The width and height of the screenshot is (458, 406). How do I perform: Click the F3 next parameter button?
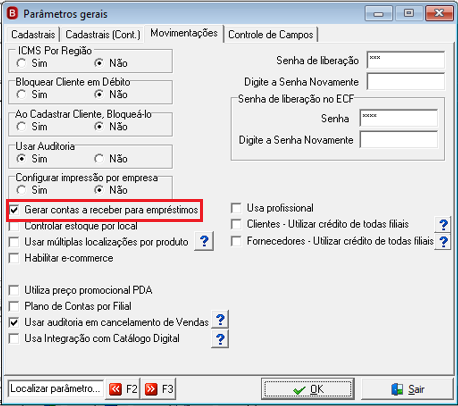click(159, 389)
